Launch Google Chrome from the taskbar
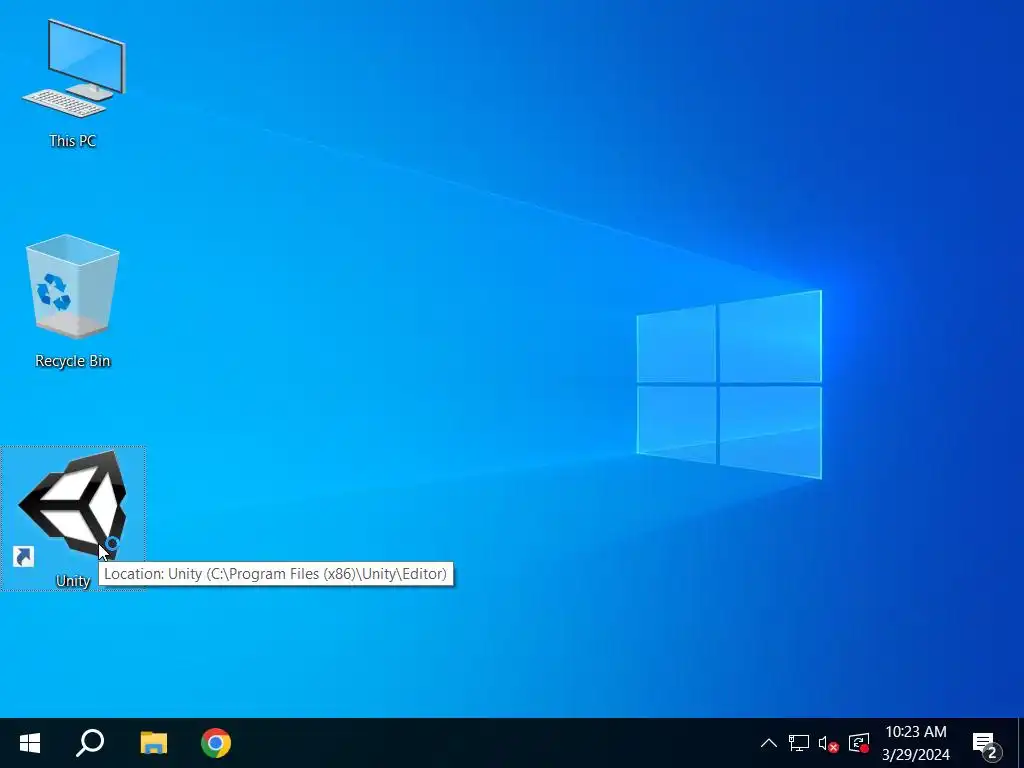 pyautogui.click(x=216, y=743)
